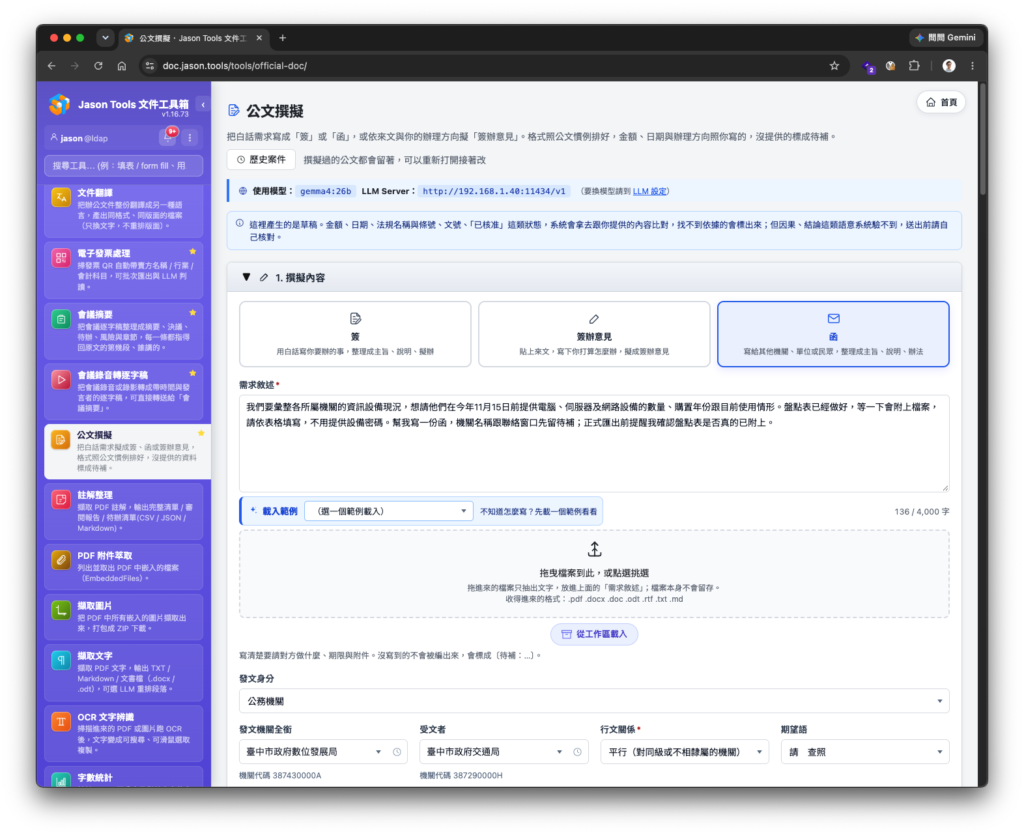Click the 問問 Gemini button
The image size is (1024, 835).
pyautogui.click(x=946, y=38)
